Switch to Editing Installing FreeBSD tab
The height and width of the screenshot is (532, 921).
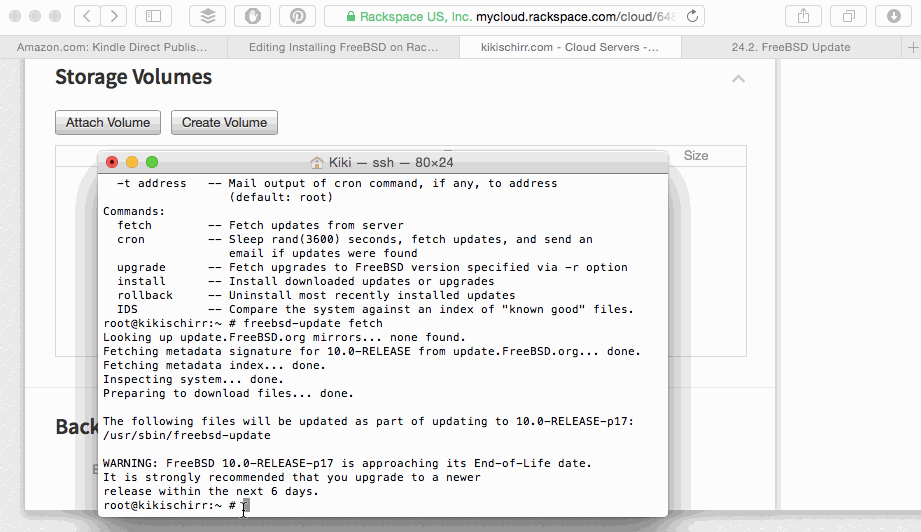(344, 48)
